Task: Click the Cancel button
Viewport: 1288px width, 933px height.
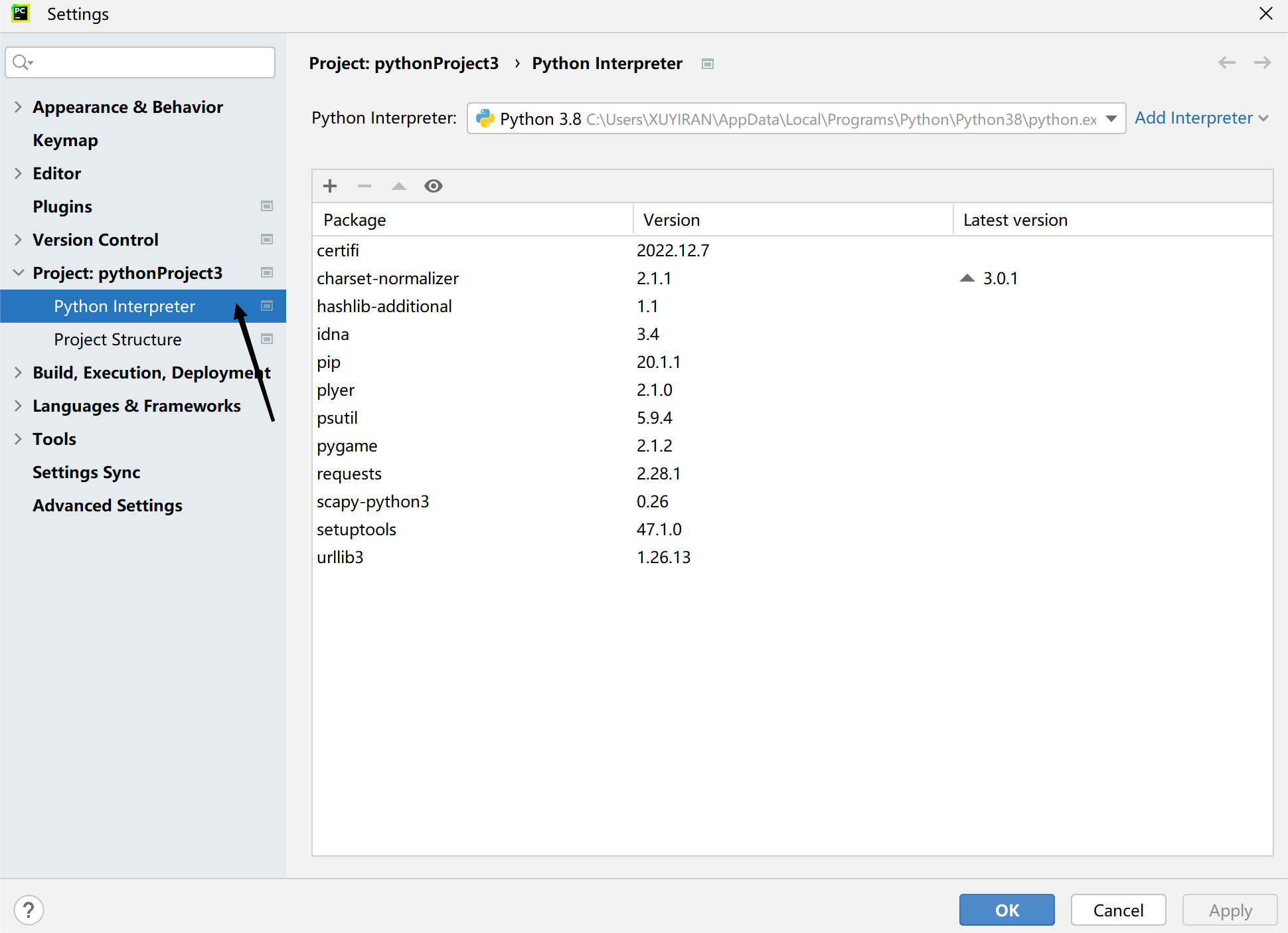Action: 1118,910
